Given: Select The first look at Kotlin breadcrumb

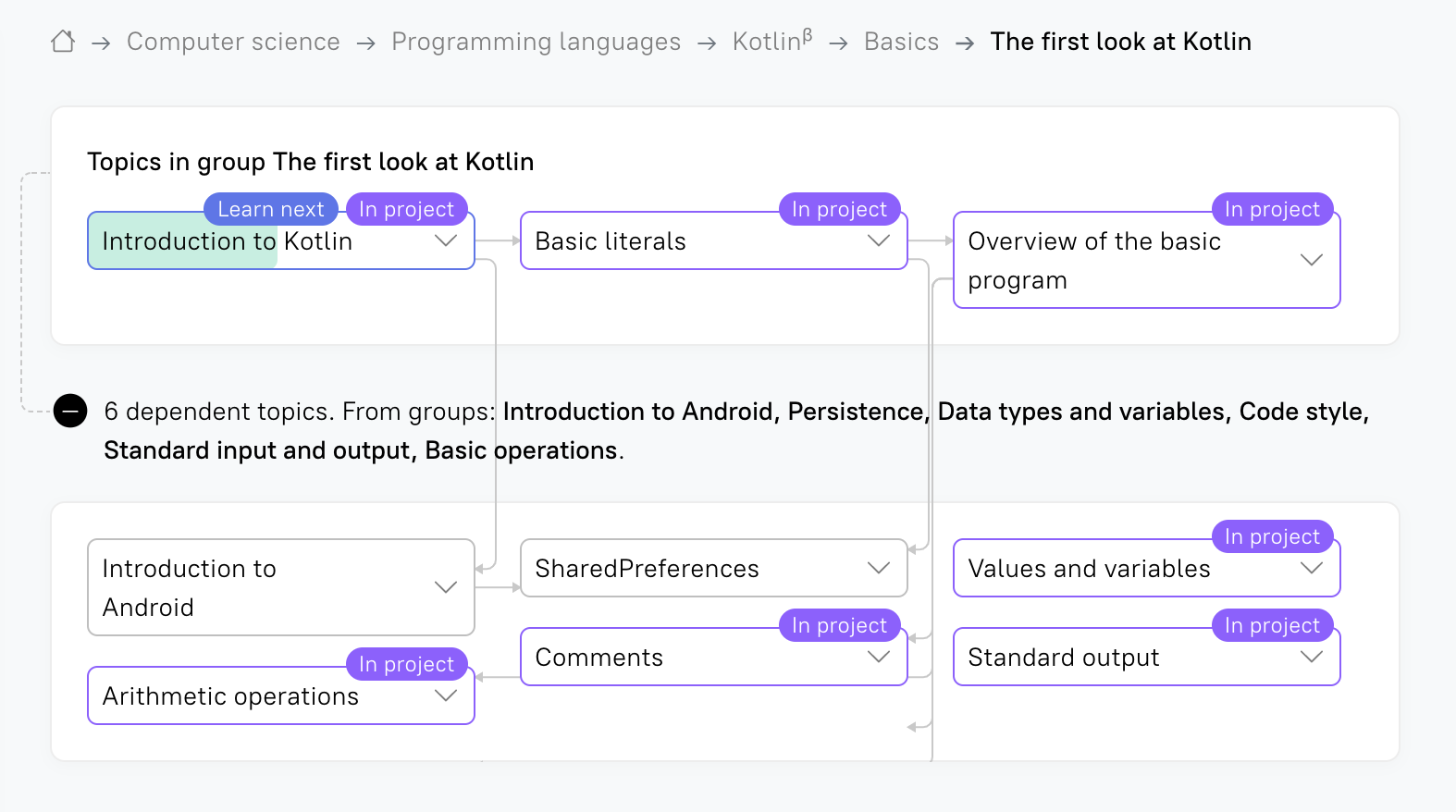Looking at the screenshot, I should point(1120,42).
